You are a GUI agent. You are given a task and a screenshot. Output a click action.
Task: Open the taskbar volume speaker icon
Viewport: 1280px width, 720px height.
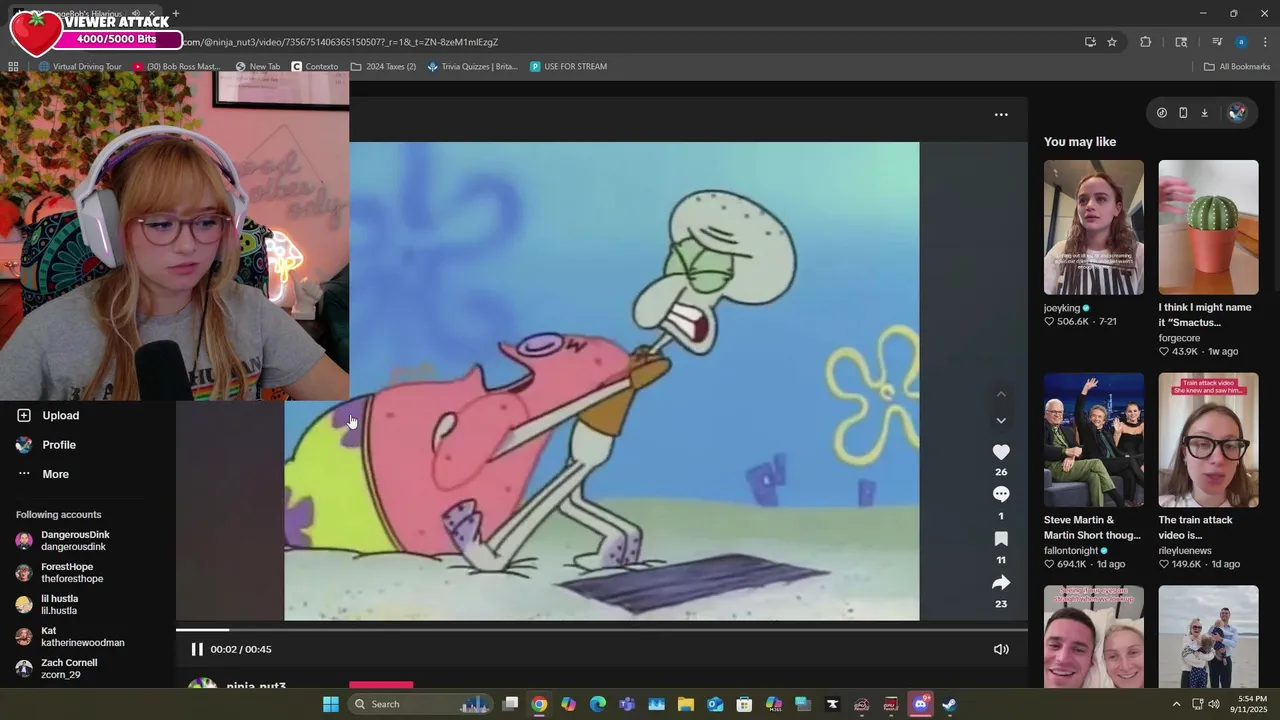pyautogui.click(x=1213, y=704)
